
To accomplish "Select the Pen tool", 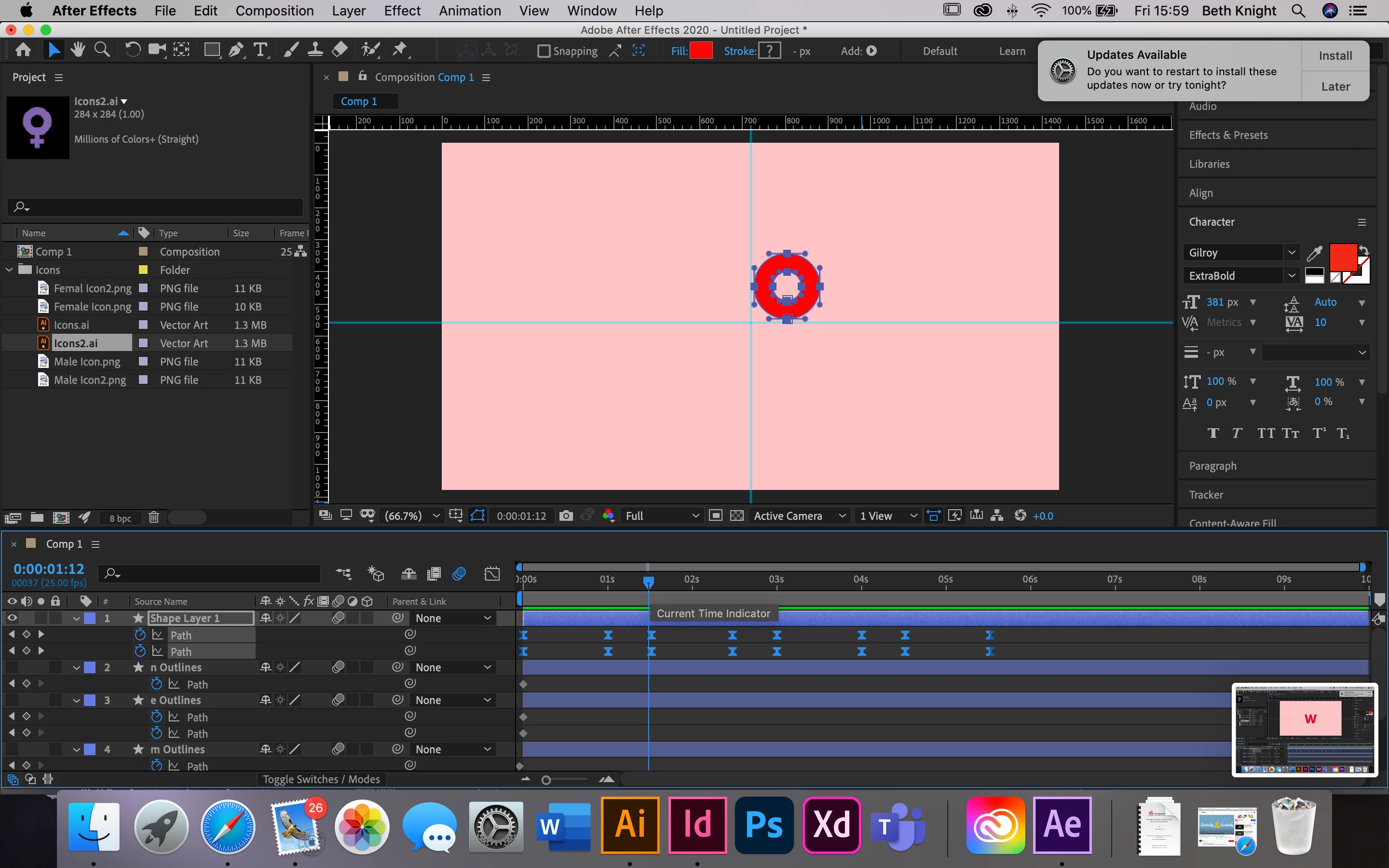I will click(236, 51).
